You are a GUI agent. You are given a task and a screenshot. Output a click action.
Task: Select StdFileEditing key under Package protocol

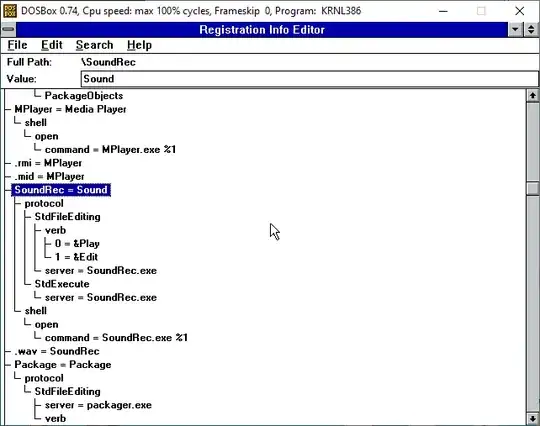(68, 392)
